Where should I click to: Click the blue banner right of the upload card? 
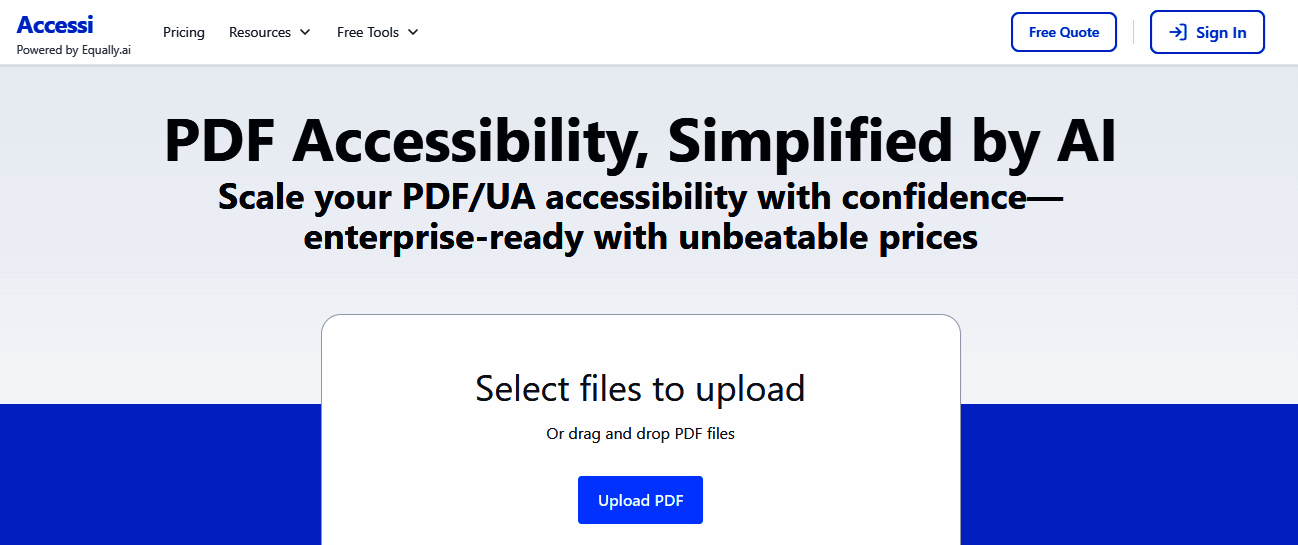(x=1128, y=475)
